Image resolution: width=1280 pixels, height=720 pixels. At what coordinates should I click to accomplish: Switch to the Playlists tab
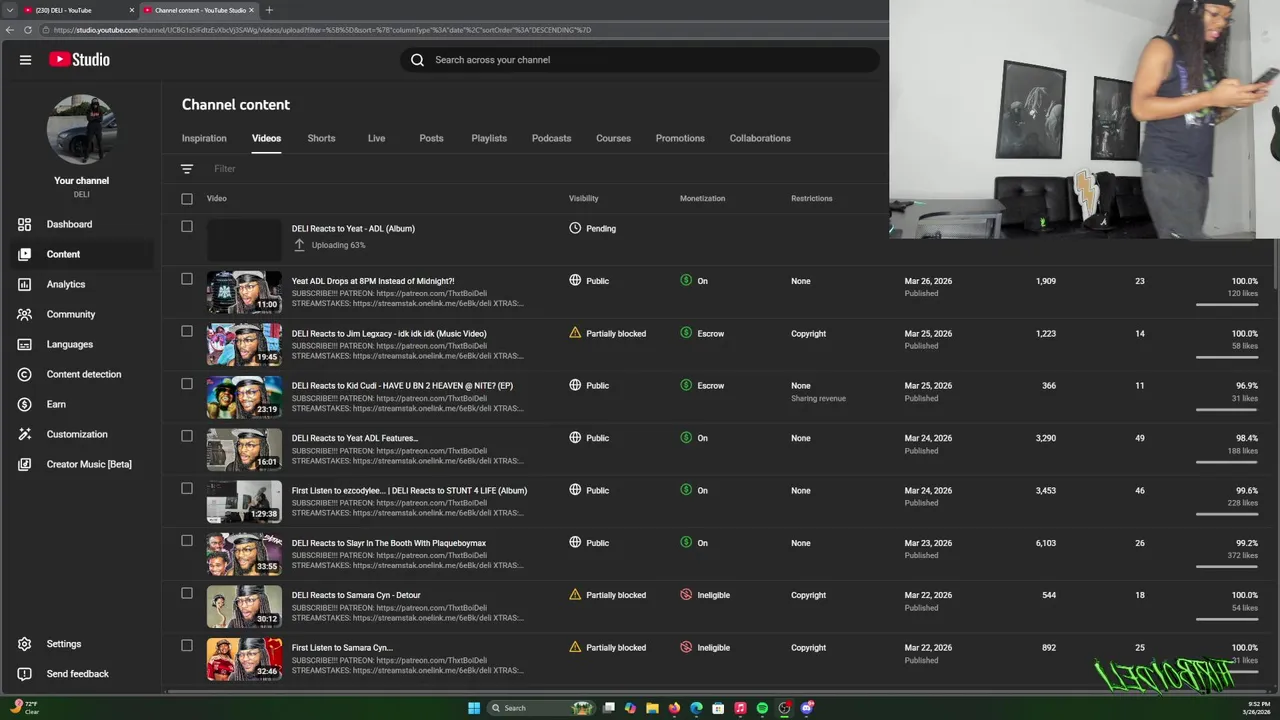[489, 138]
